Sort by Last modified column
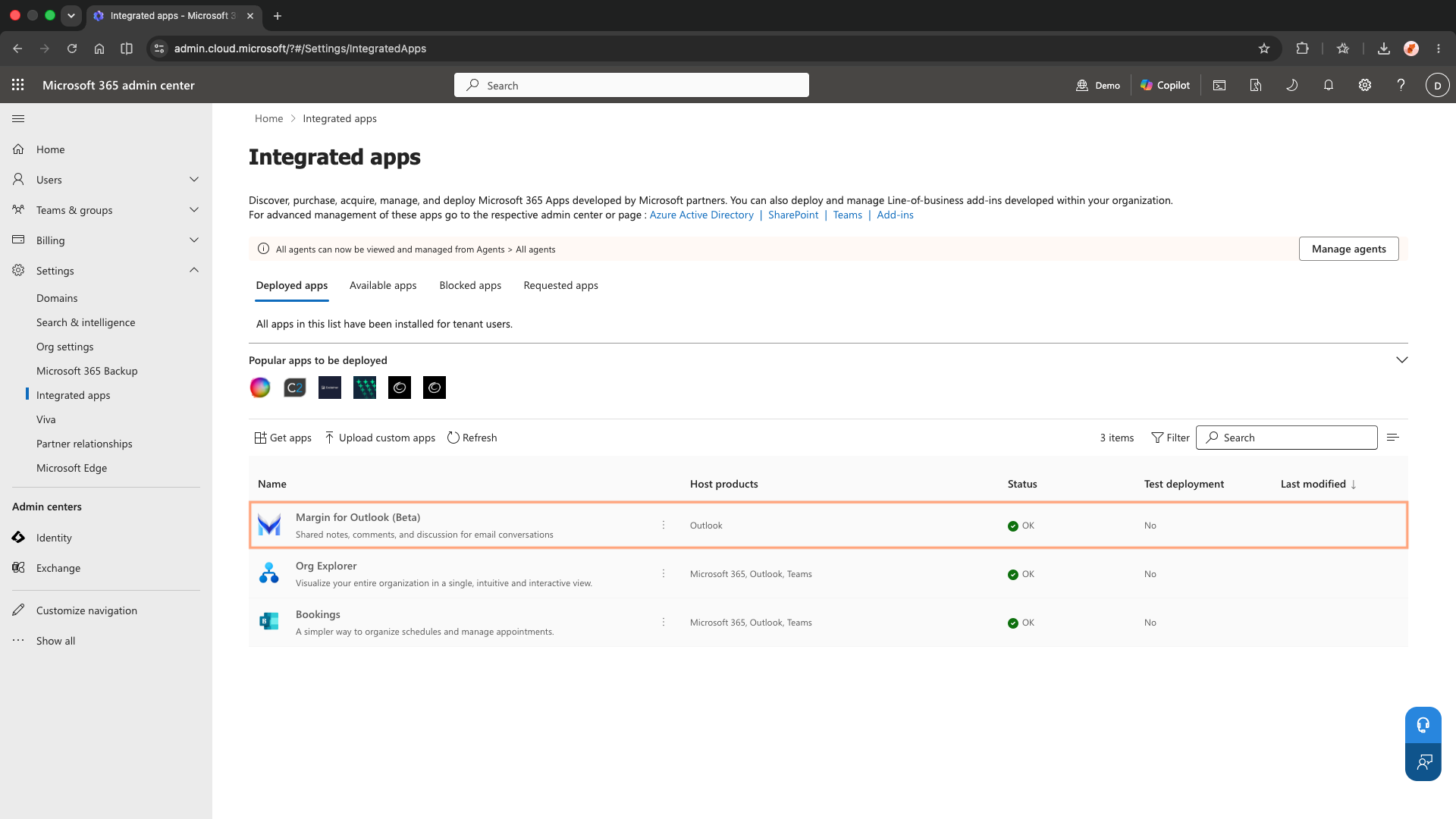 point(1318,484)
